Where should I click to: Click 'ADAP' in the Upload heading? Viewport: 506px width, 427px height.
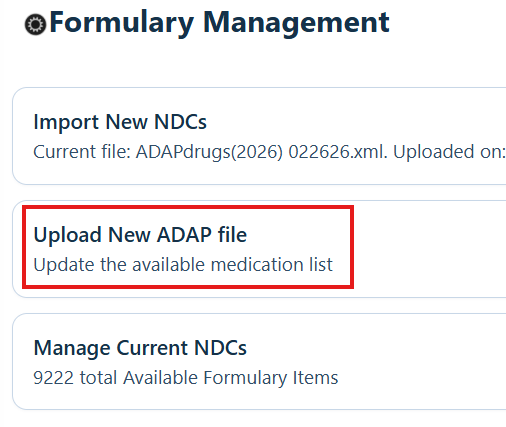pos(184,235)
